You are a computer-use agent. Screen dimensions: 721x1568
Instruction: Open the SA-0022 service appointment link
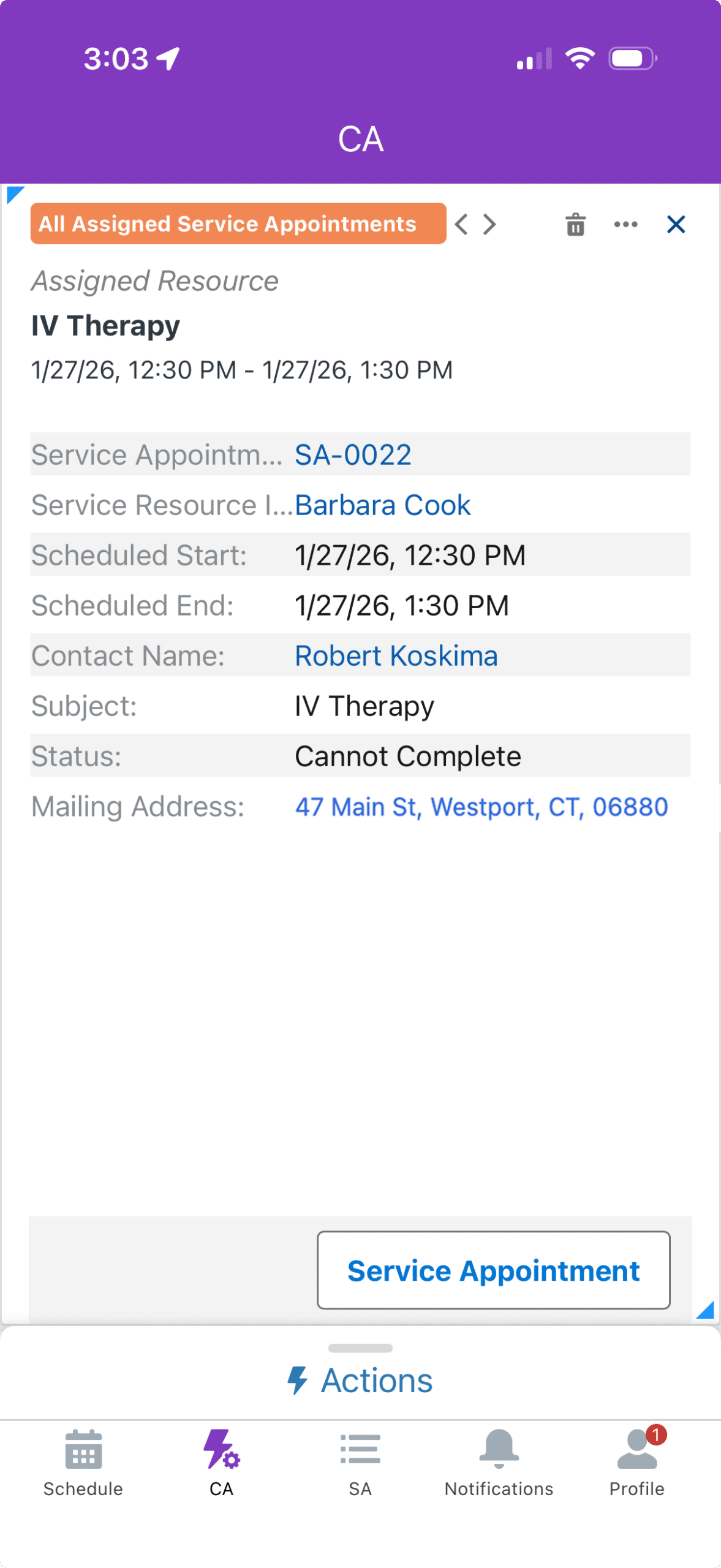(353, 455)
